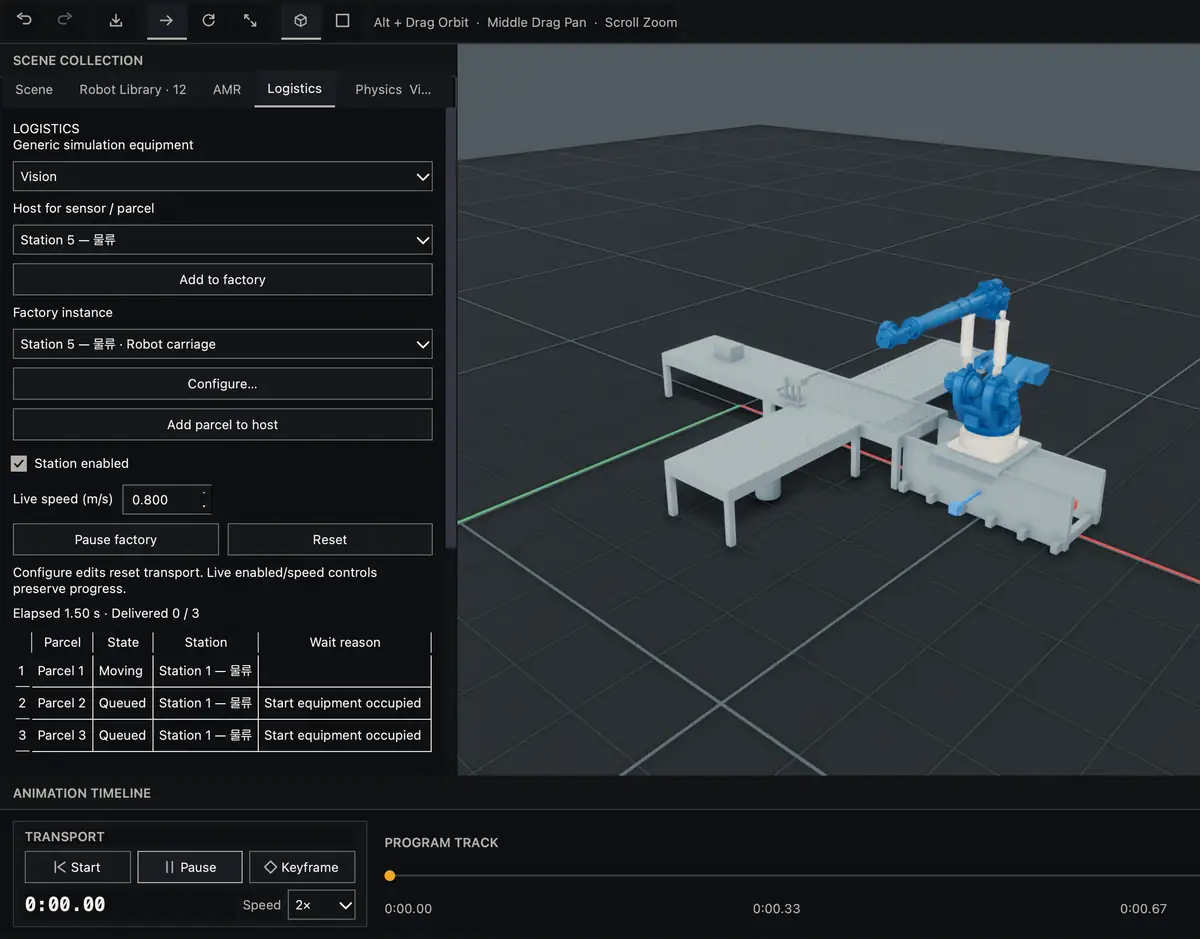Viewport: 1200px width, 939px height.
Task: Click the transport Pause button
Action: (x=190, y=867)
